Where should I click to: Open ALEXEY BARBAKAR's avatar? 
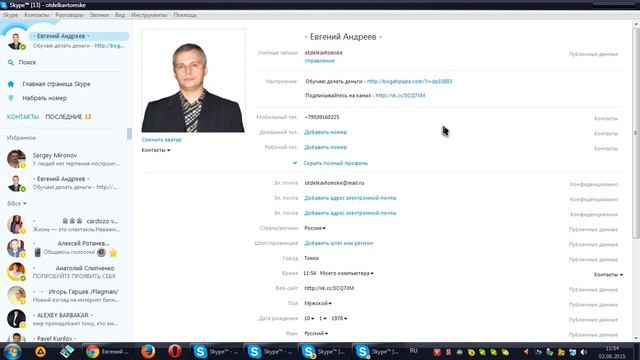click(16, 319)
